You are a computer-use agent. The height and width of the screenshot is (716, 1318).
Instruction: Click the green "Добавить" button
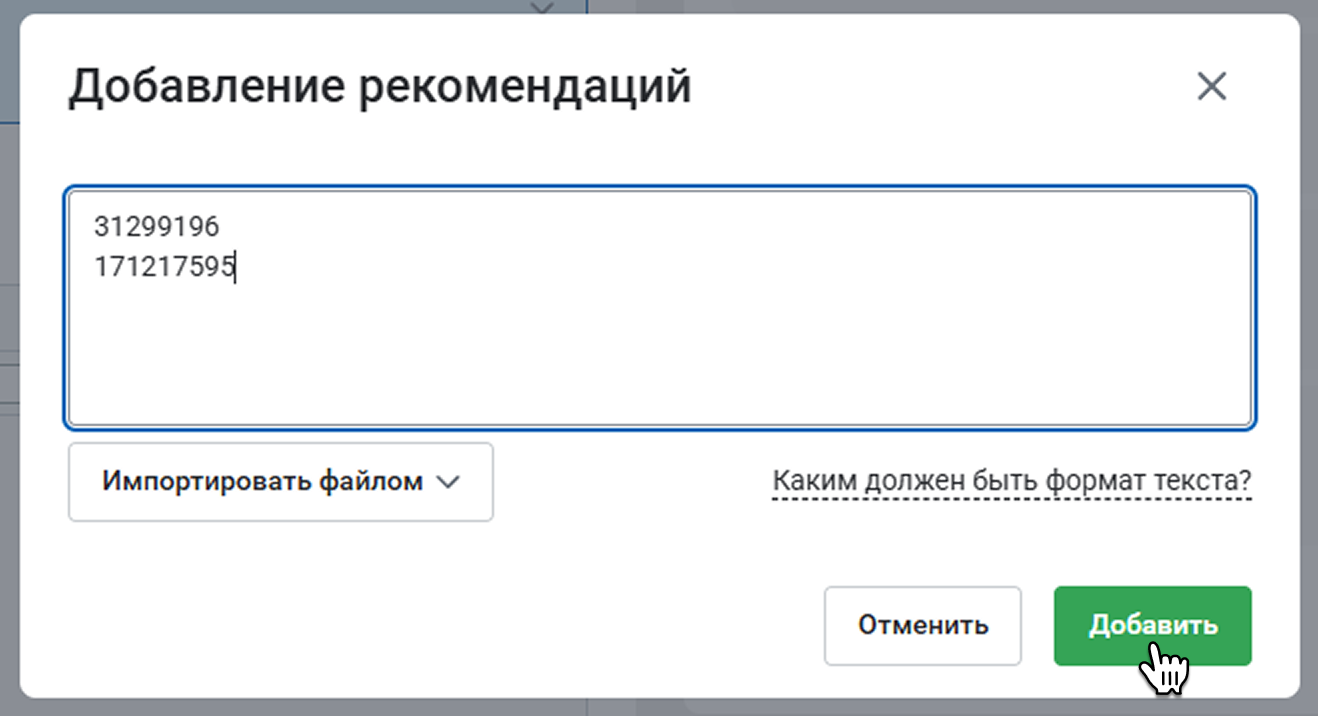pos(1152,625)
